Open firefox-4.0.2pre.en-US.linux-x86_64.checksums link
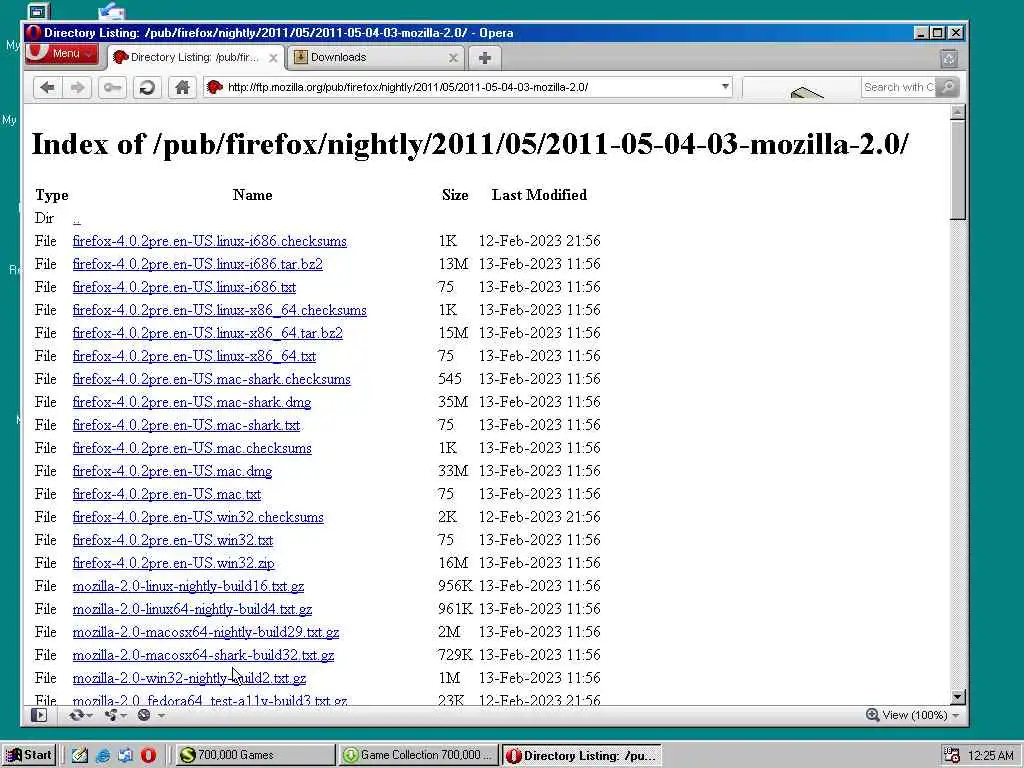The width and height of the screenshot is (1024, 768). click(x=219, y=310)
